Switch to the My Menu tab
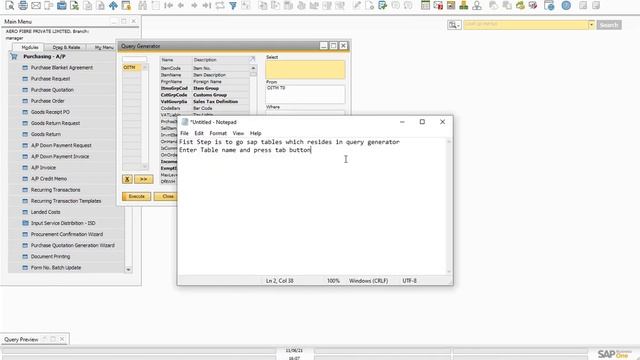Image resolution: width=640 pixels, height=360 pixels. pos(103,47)
